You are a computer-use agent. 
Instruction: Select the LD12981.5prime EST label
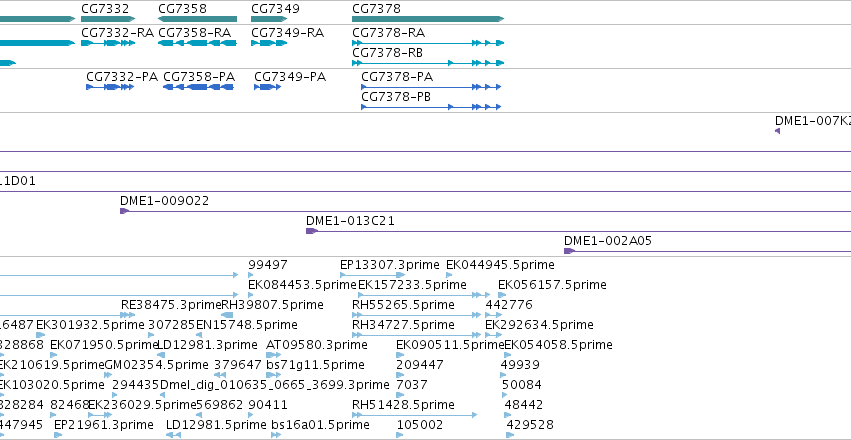[217, 425]
